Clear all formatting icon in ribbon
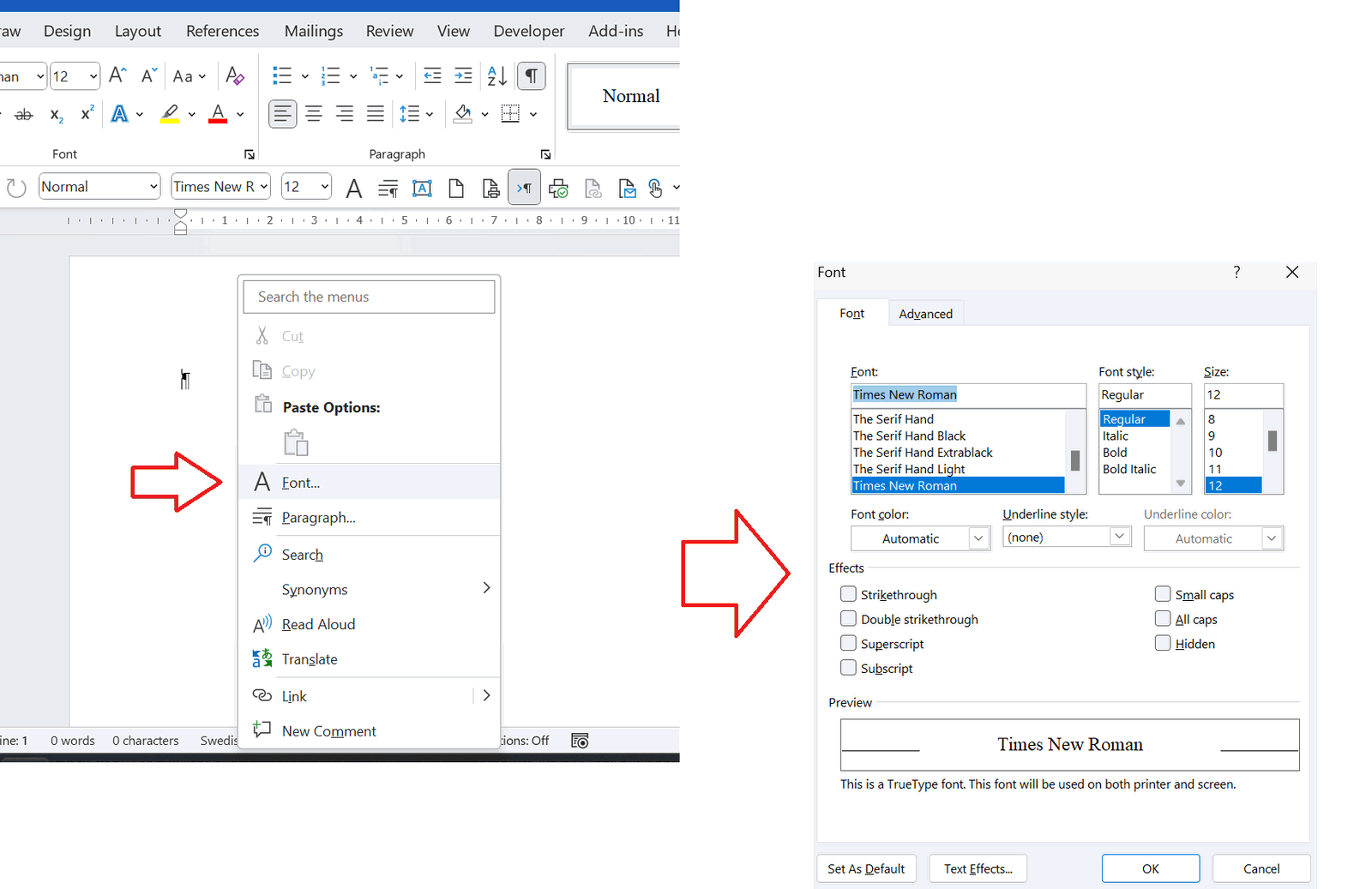Viewport: 1372px width, 889px height. tap(235, 75)
